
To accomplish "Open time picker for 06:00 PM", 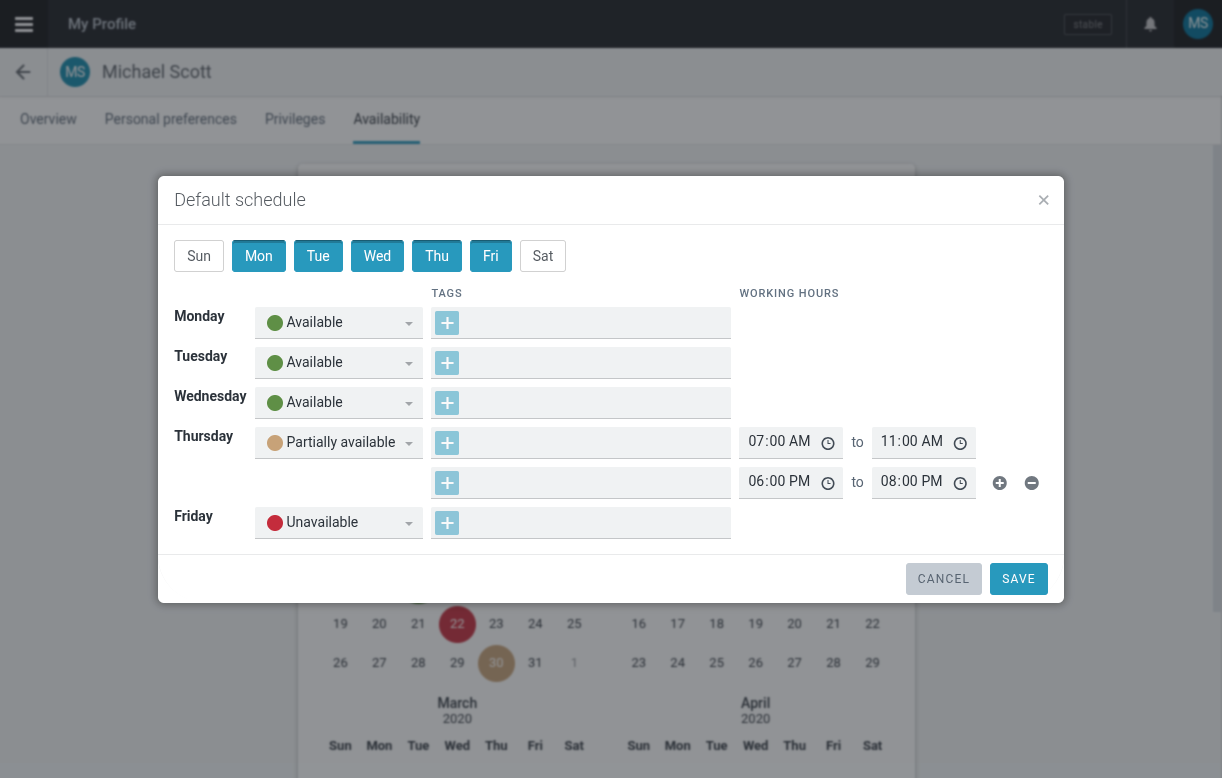I will coord(828,483).
